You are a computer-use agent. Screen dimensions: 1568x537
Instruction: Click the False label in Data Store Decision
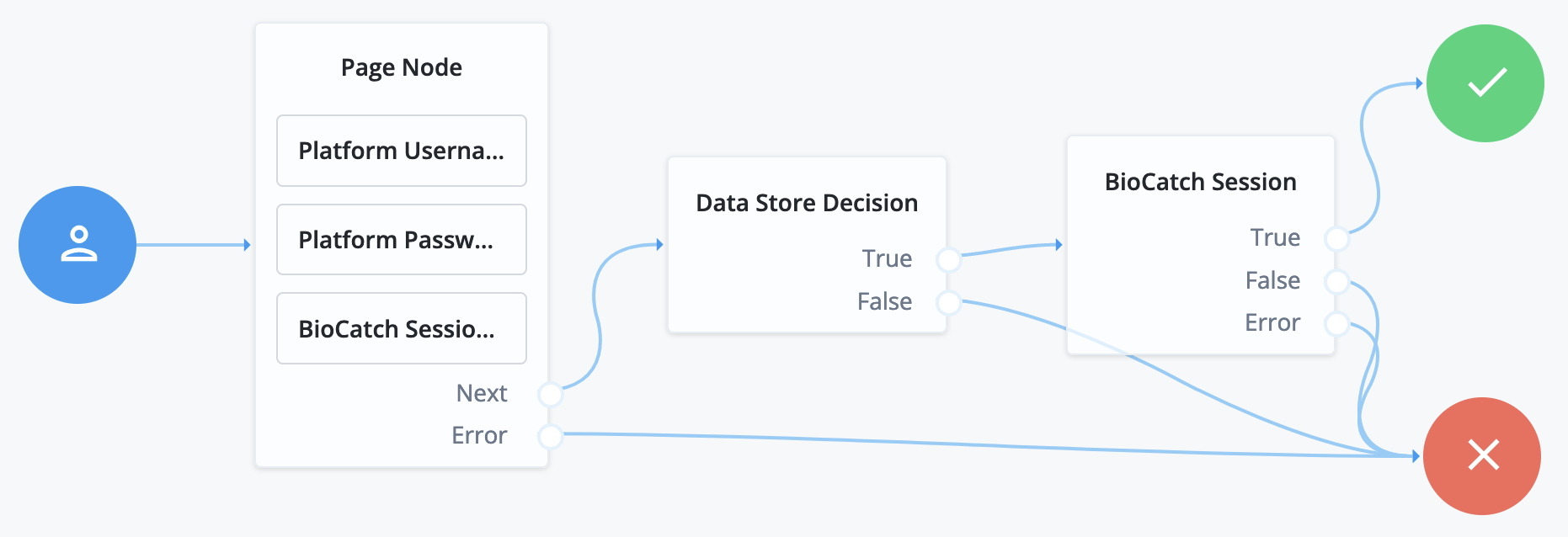pyautogui.click(x=884, y=302)
